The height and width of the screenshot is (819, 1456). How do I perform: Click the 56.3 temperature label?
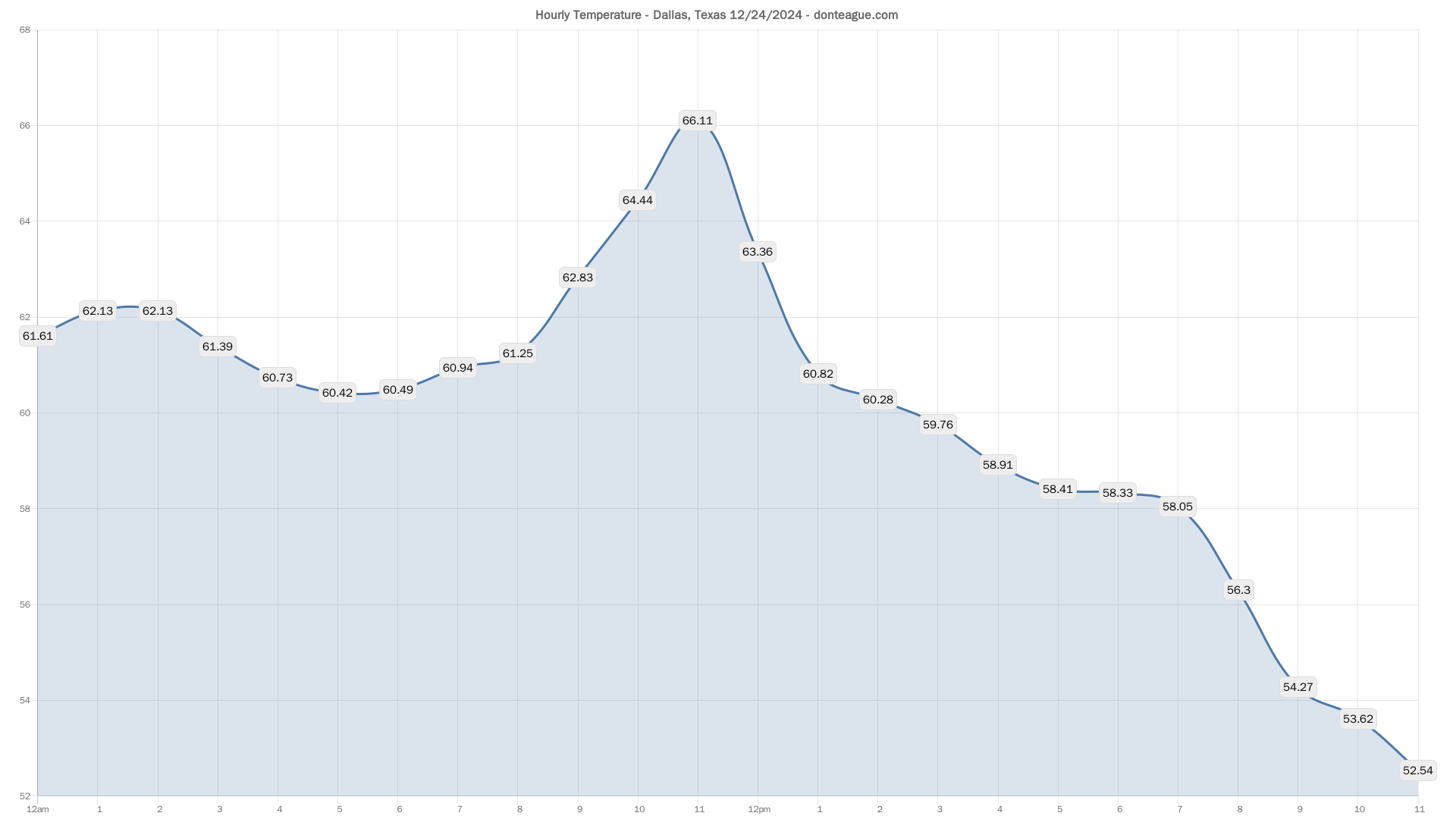tap(1238, 590)
